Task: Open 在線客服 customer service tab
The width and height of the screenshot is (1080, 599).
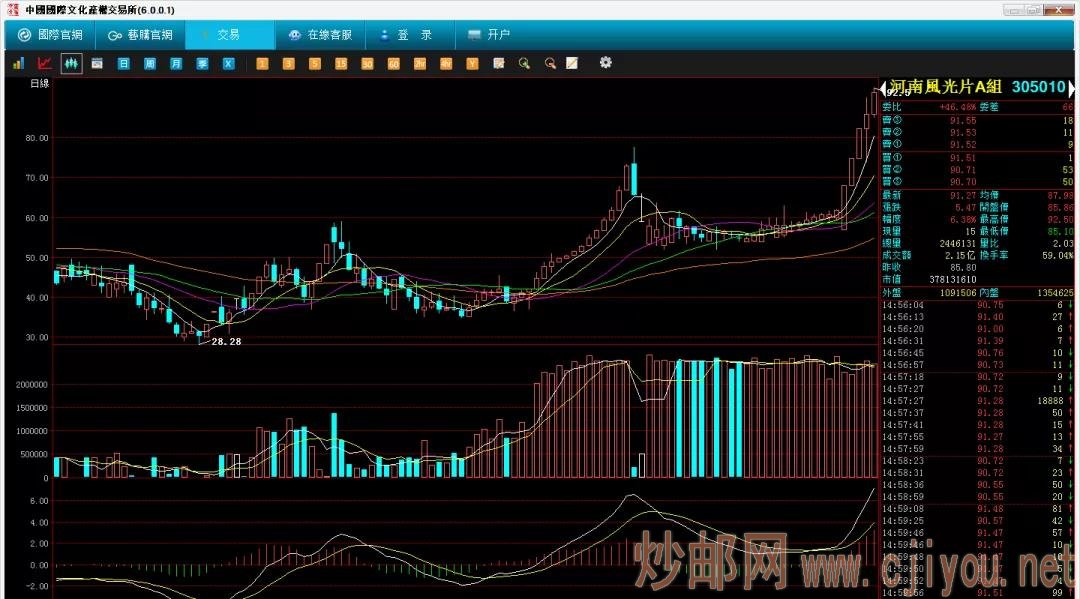Action: pos(320,34)
